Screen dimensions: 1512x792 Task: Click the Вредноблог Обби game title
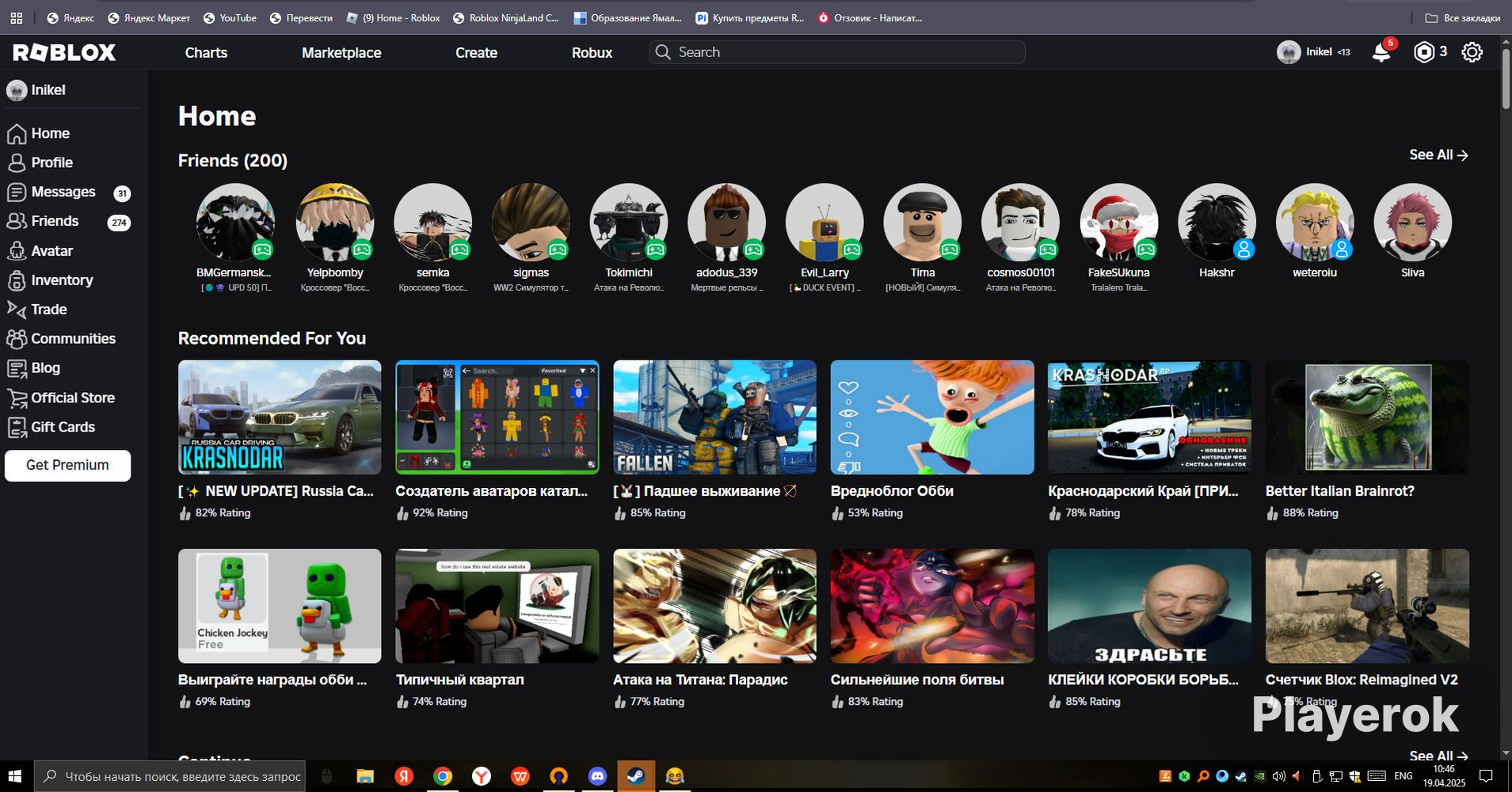tap(892, 491)
